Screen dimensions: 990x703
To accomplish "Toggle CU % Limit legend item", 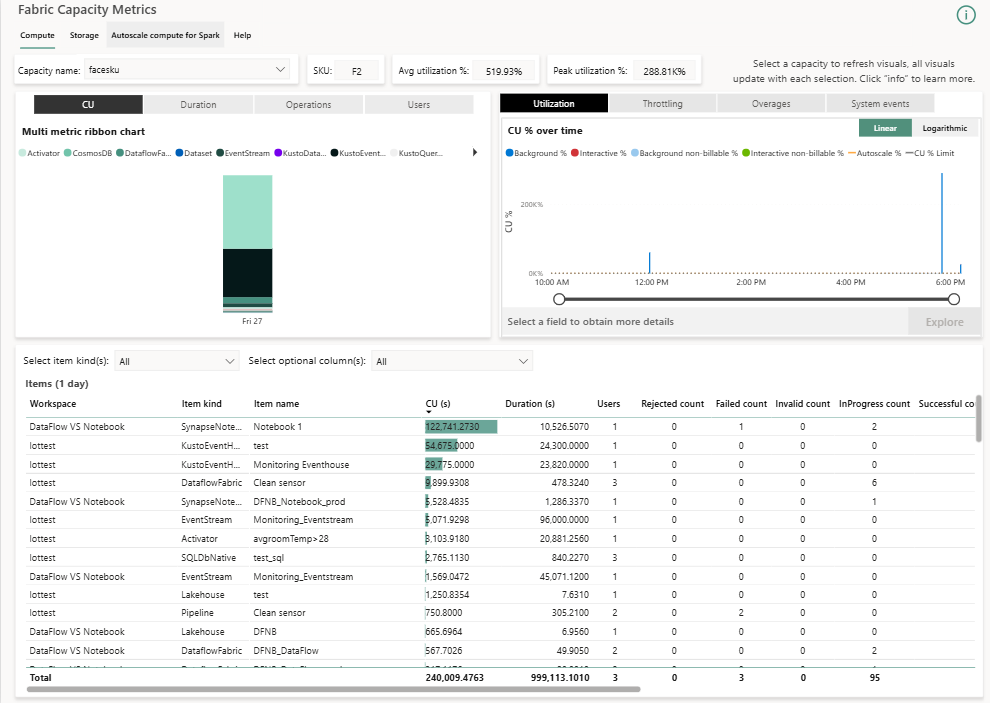I will (929, 153).
